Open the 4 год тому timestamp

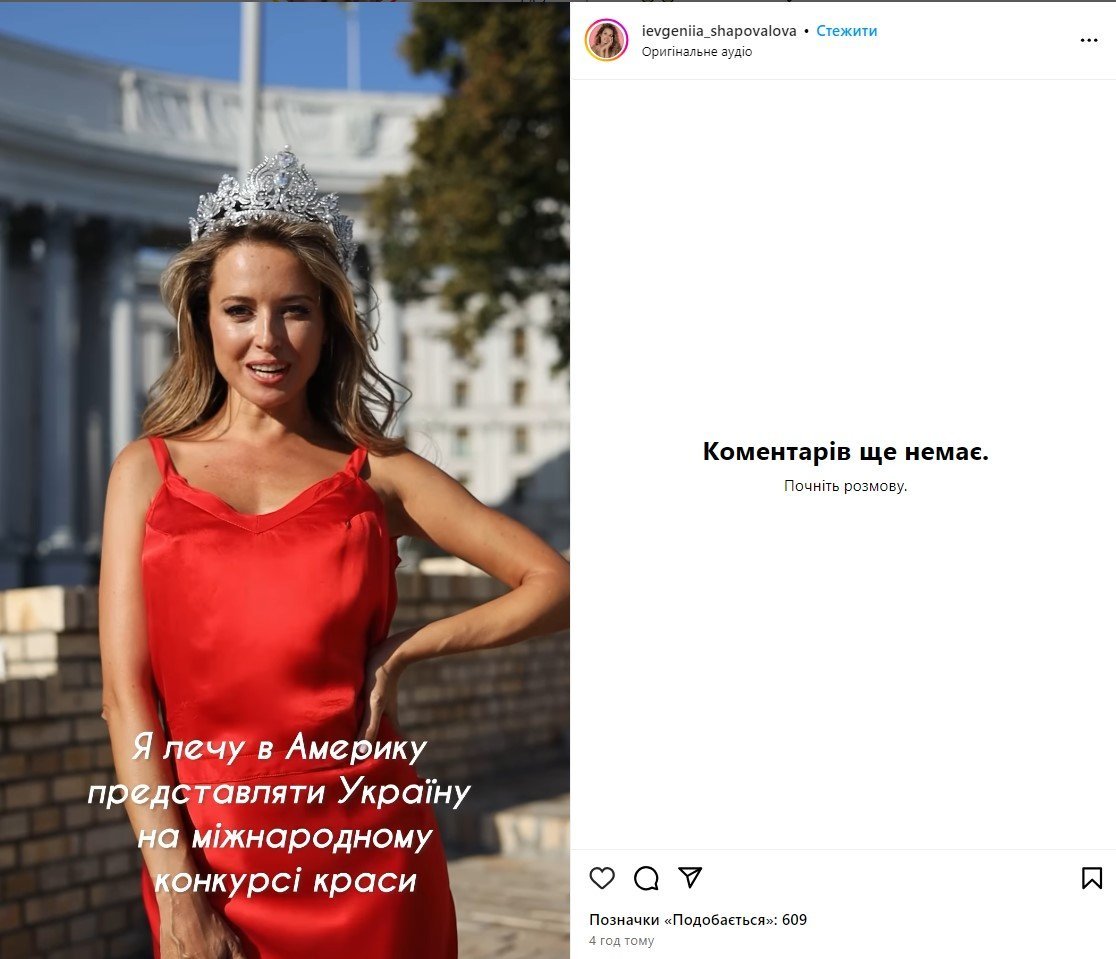point(621,940)
